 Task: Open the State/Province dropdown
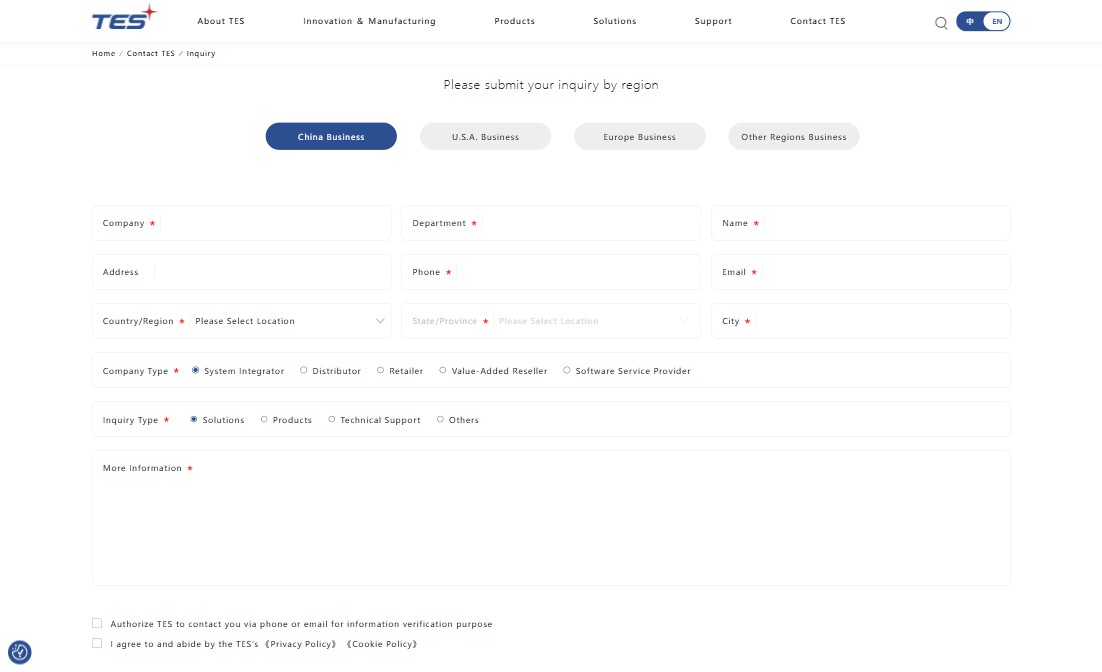(x=592, y=321)
